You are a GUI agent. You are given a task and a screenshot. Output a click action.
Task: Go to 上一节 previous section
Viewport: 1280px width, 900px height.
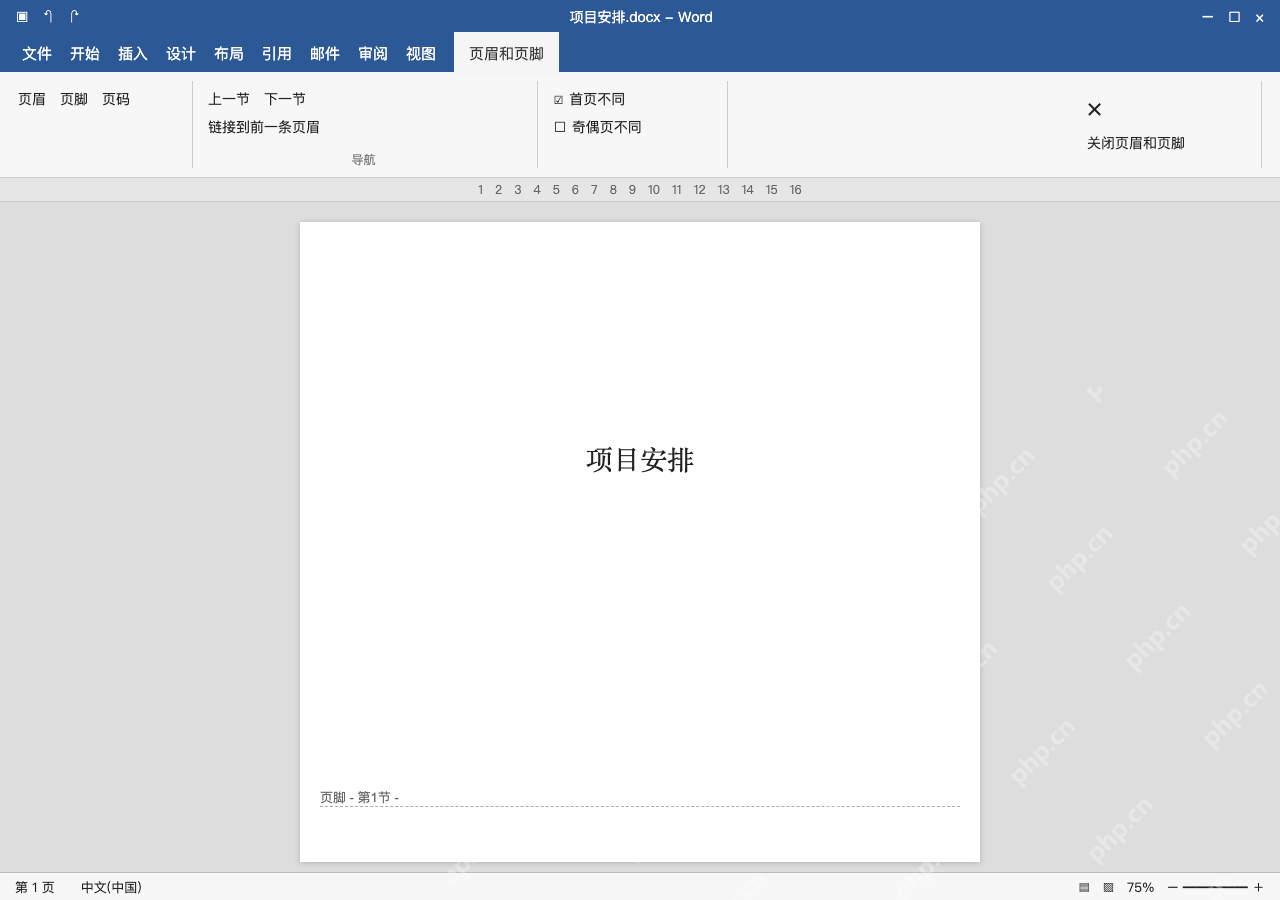pyautogui.click(x=229, y=99)
